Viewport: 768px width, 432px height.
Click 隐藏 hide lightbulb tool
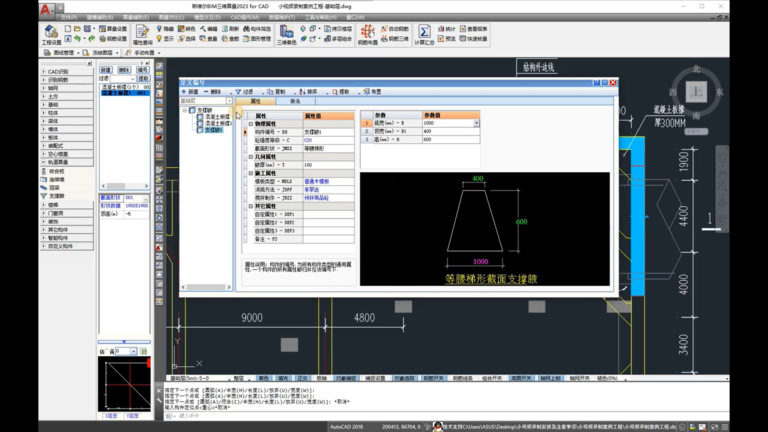165,29
